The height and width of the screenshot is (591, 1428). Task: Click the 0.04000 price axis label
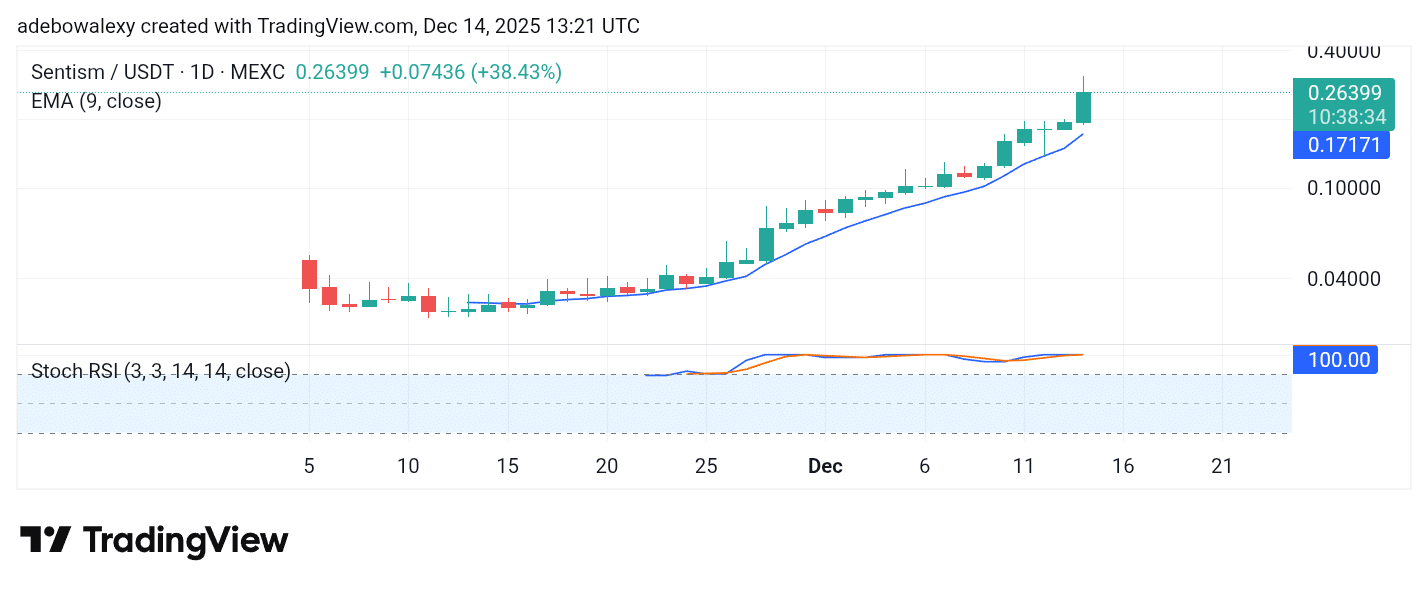pyautogui.click(x=1345, y=278)
